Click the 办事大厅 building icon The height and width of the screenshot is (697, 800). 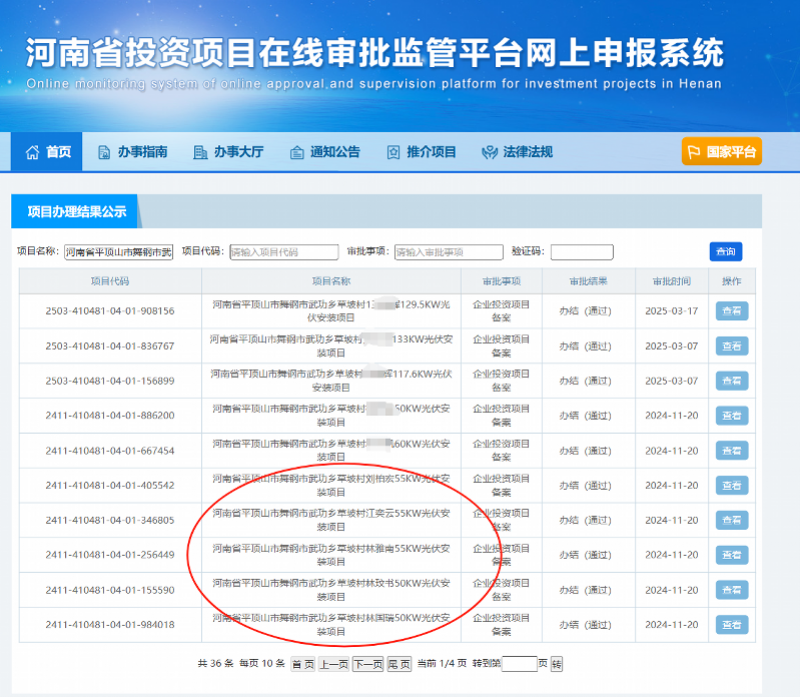click(200, 152)
